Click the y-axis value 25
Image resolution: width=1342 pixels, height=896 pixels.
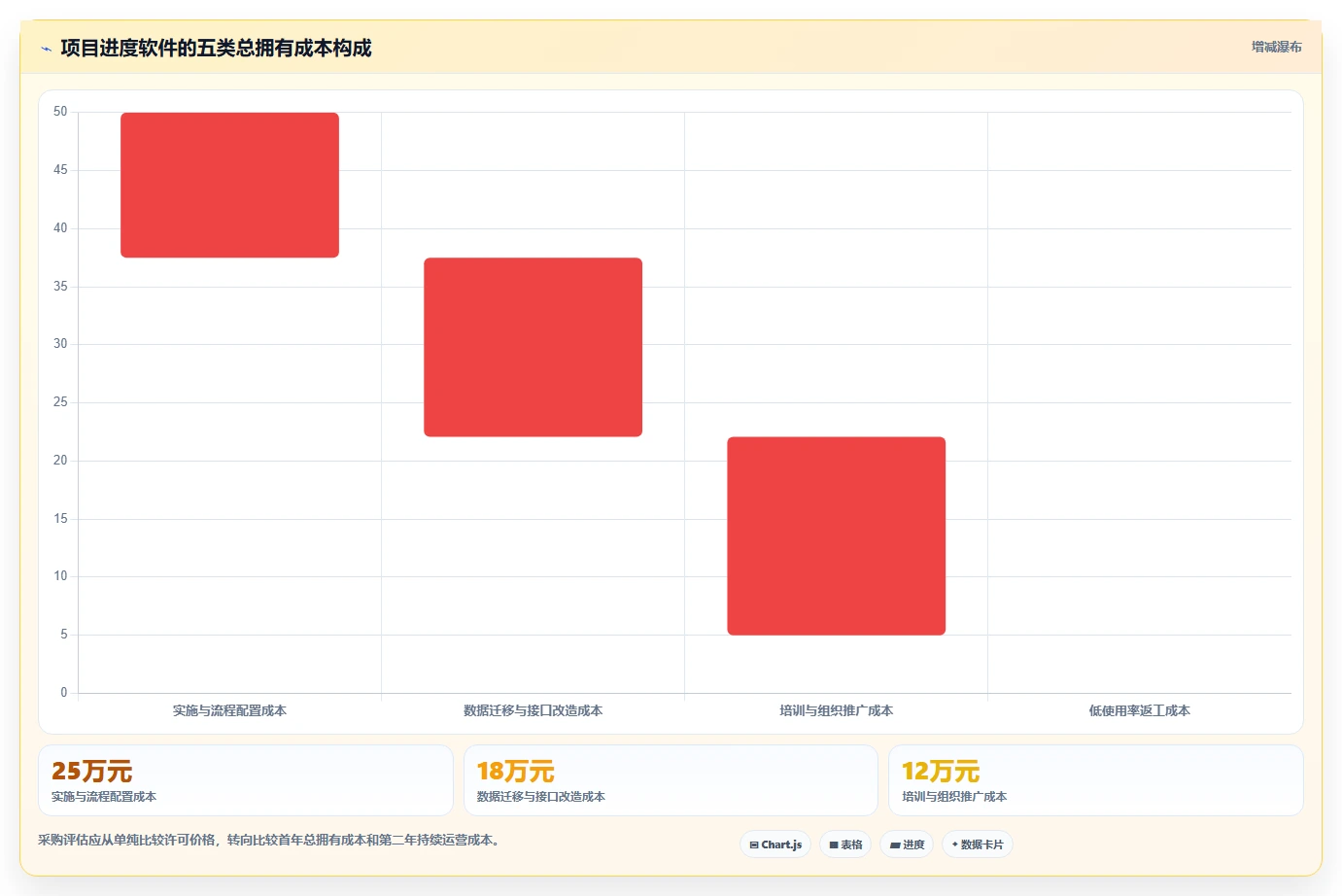point(60,402)
